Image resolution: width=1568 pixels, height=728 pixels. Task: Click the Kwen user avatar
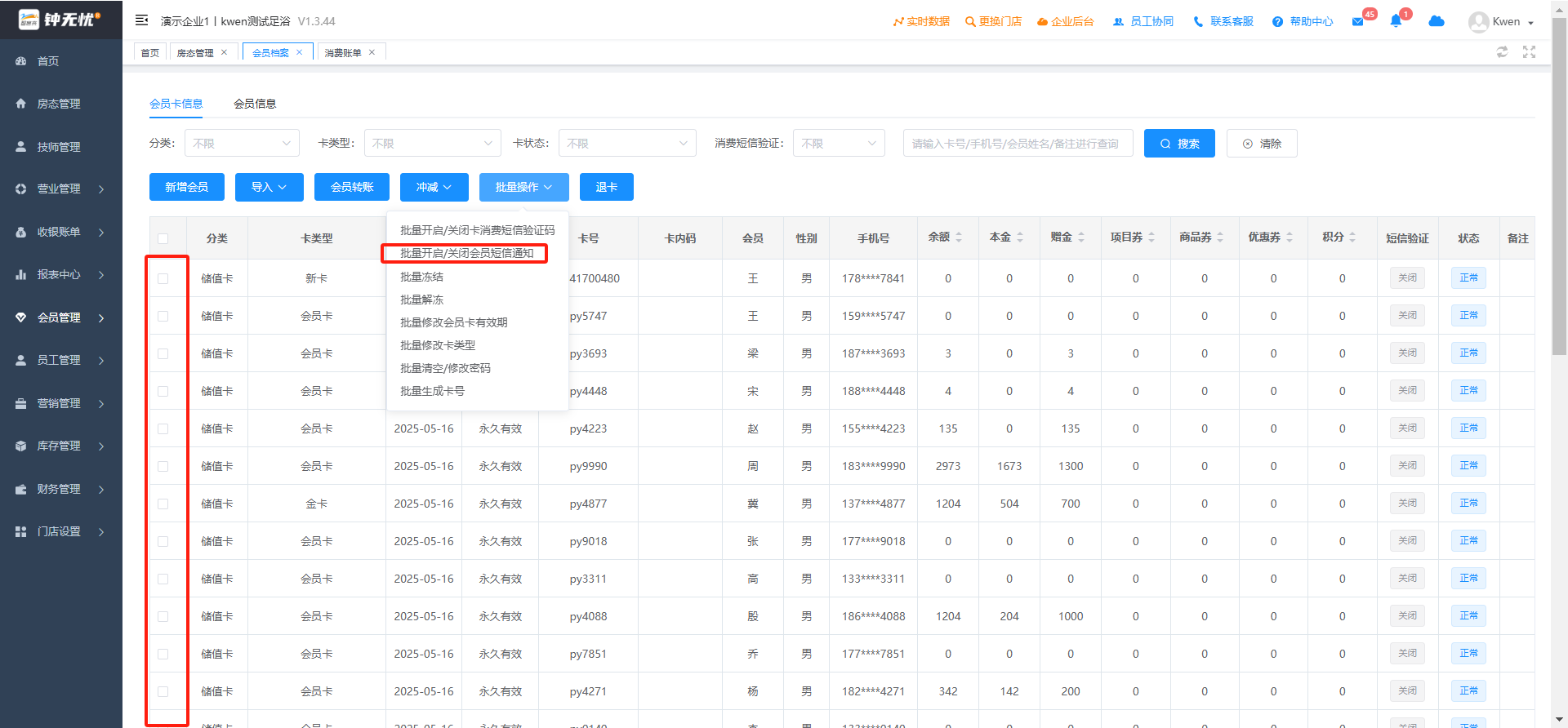click(x=1478, y=22)
